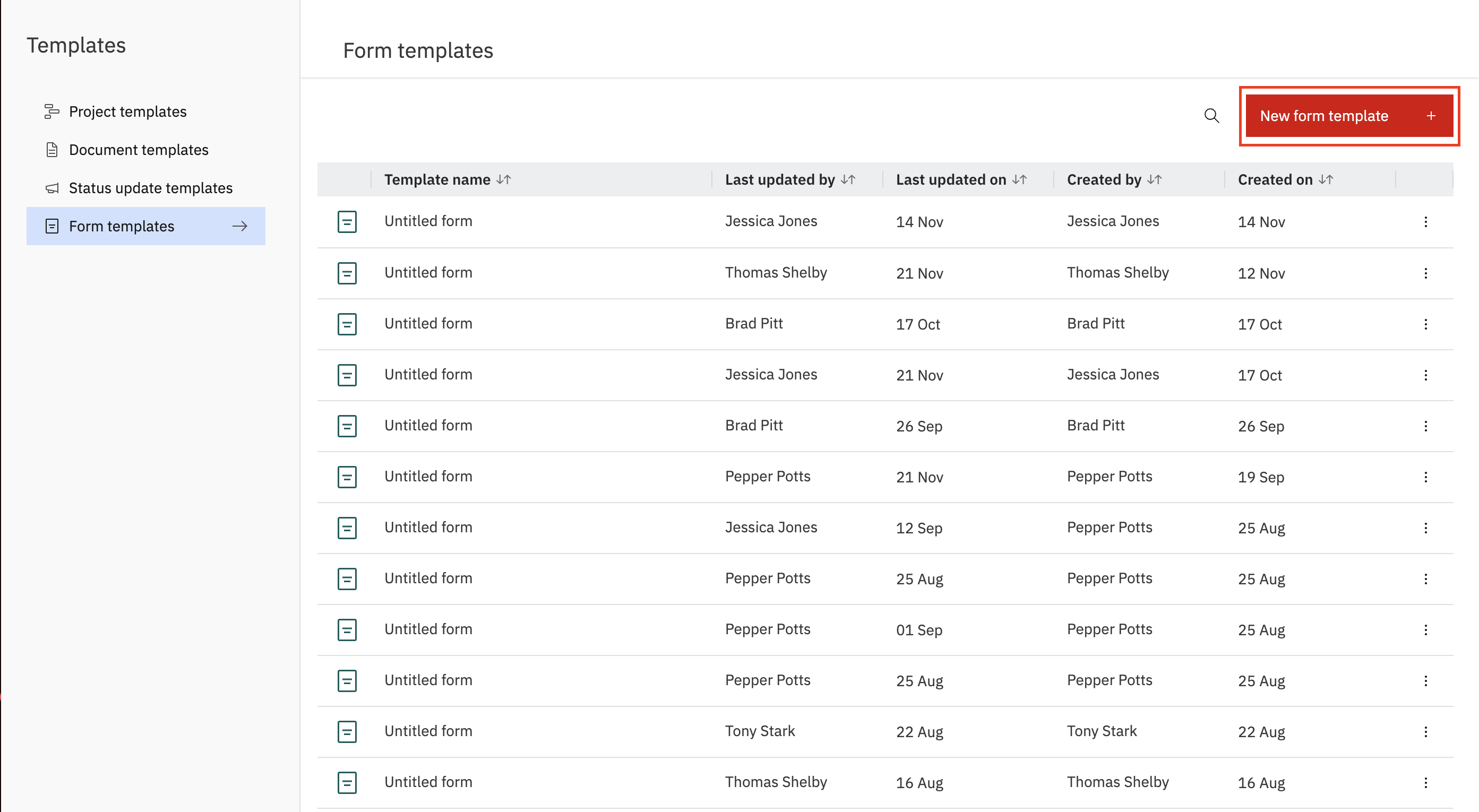The image size is (1479, 812).
Task: Open the Untitled form updated by Thomas Shelby on 21 Nov
Action: coord(428,273)
